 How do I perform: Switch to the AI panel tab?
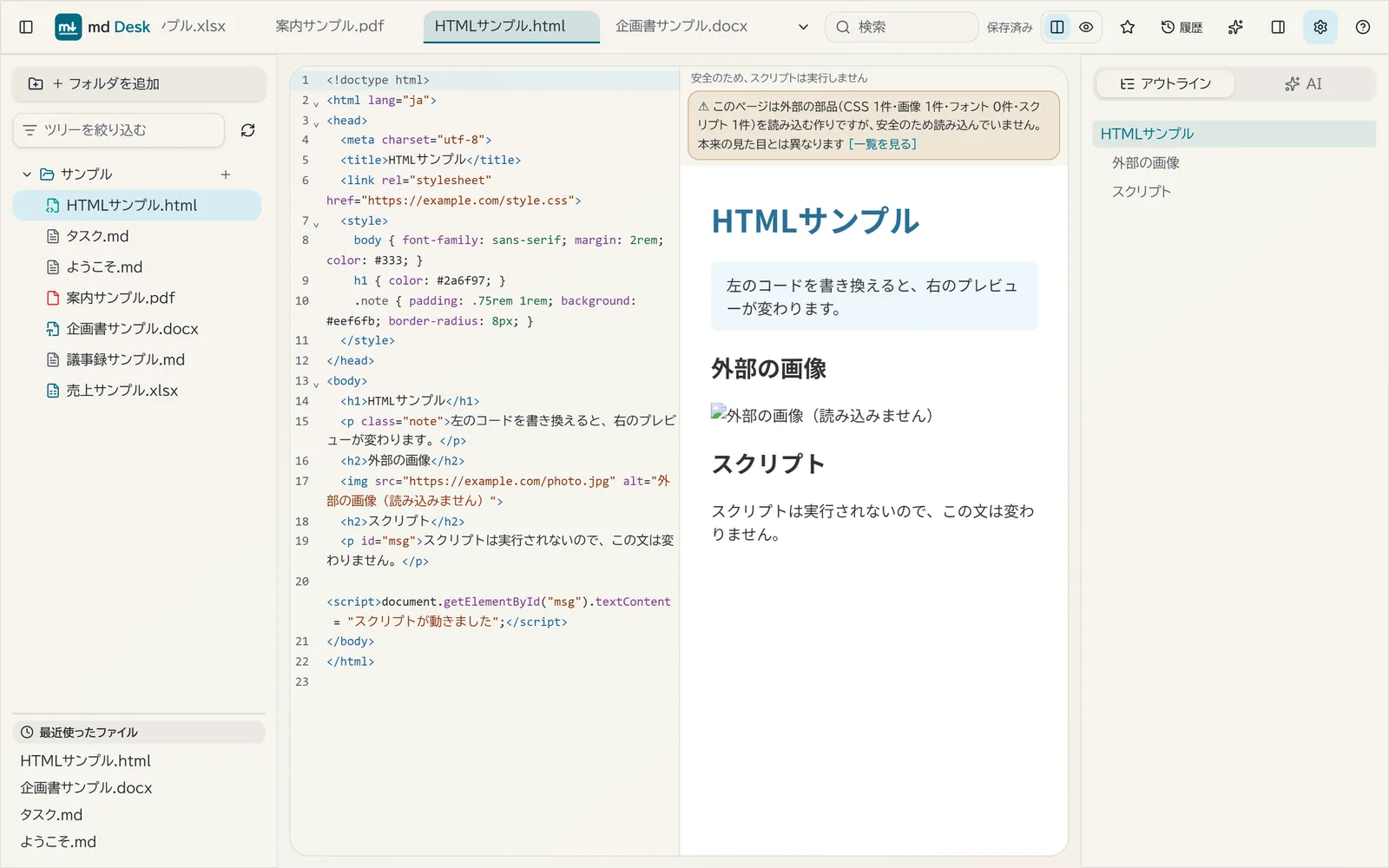tap(1304, 84)
